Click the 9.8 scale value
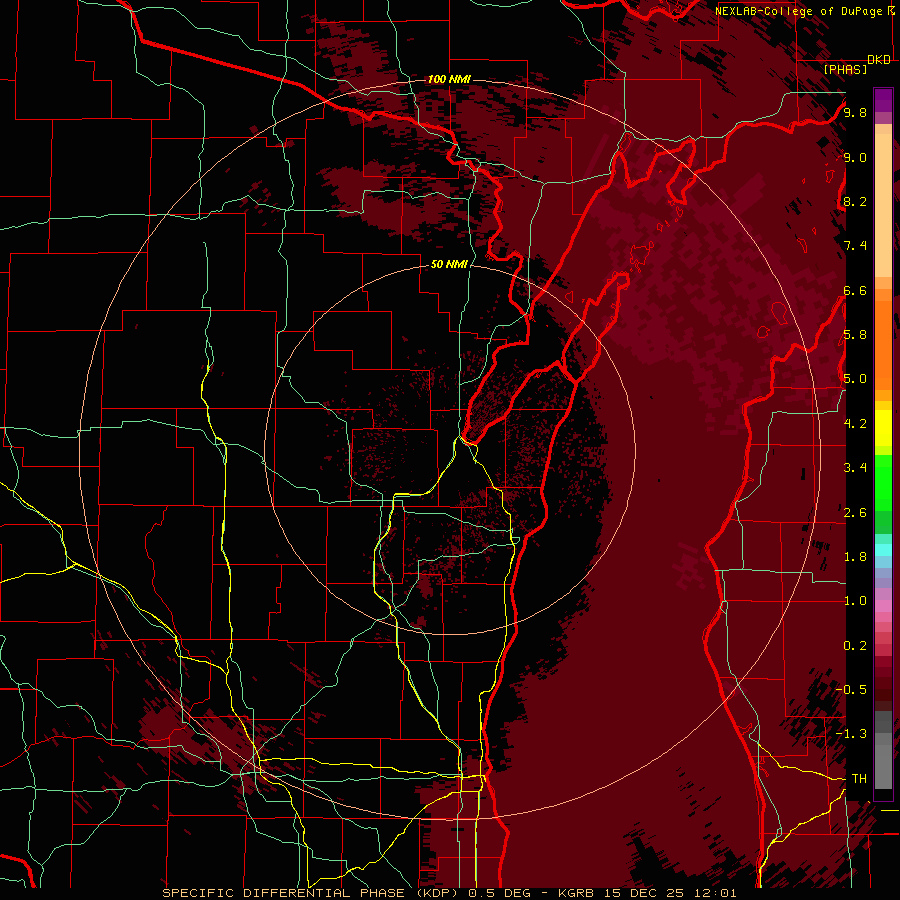 click(855, 112)
